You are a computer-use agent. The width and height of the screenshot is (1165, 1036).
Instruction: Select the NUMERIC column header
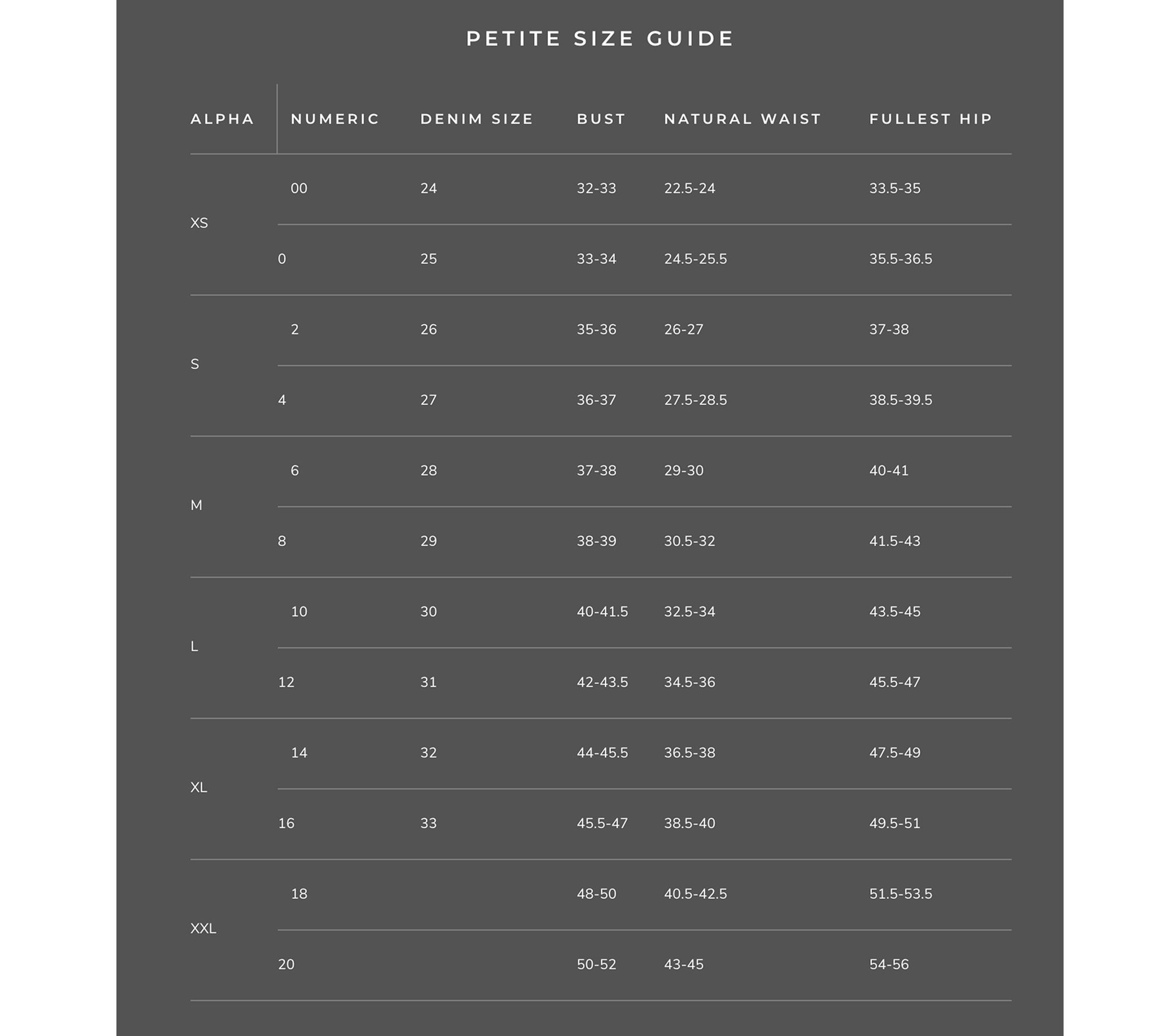[x=335, y=119]
